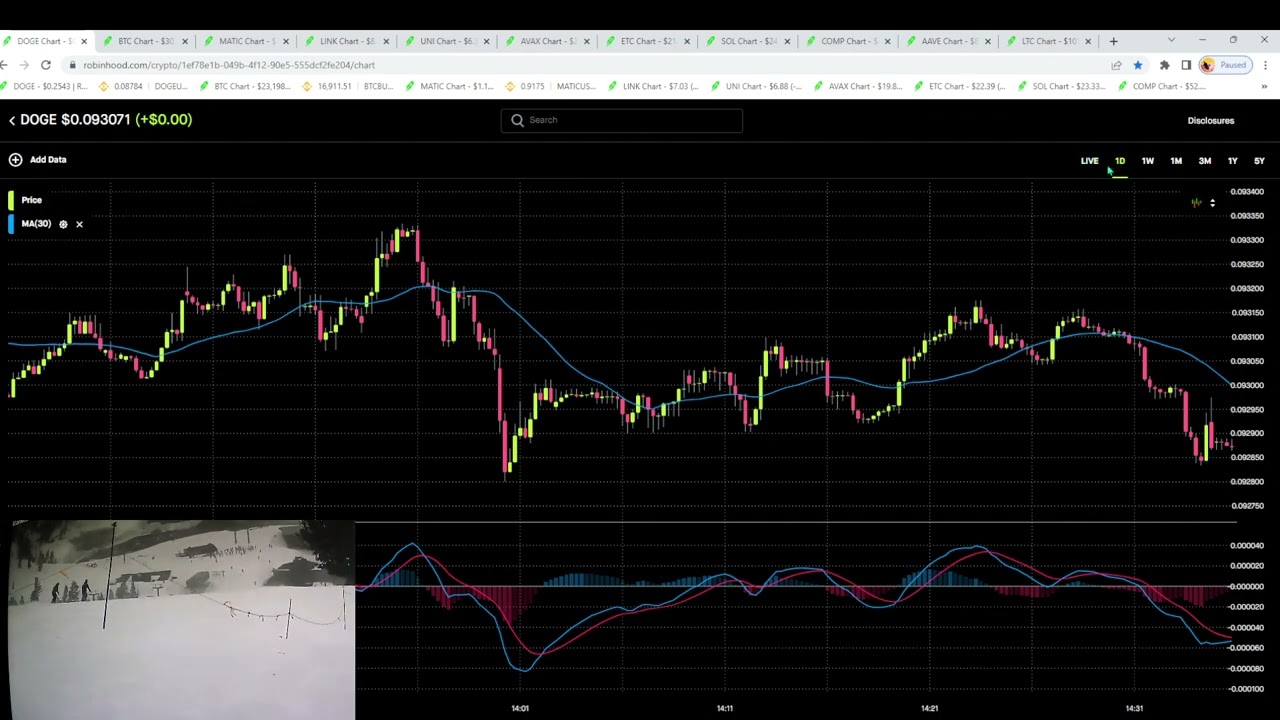
Task: Switch to LINK Chart browser tab
Action: point(346,41)
